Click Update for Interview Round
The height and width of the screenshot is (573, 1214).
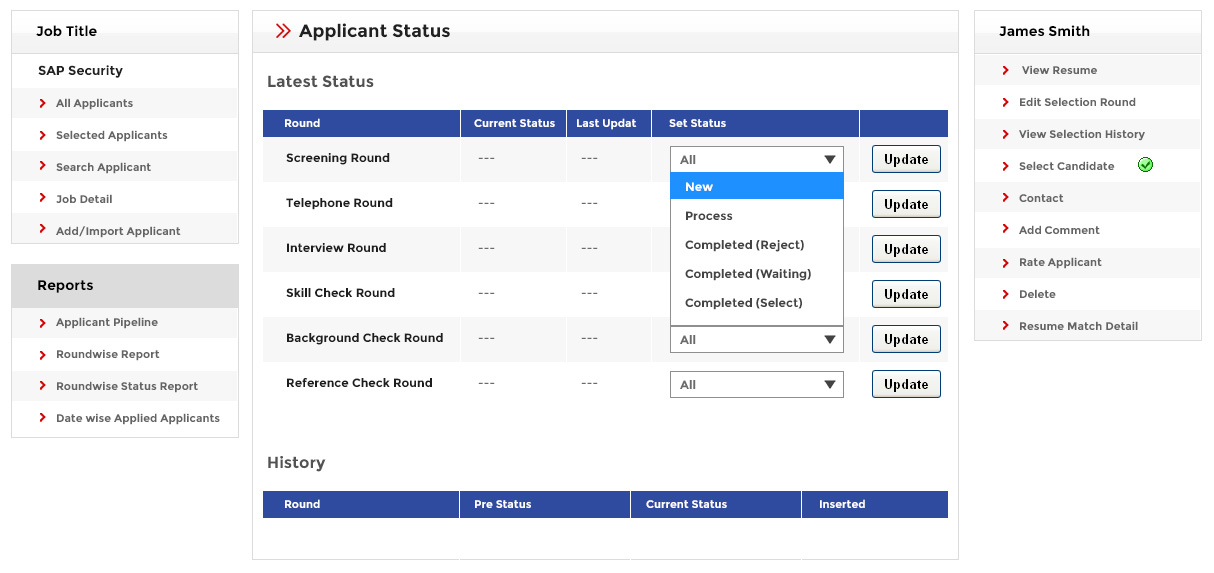click(906, 249)
